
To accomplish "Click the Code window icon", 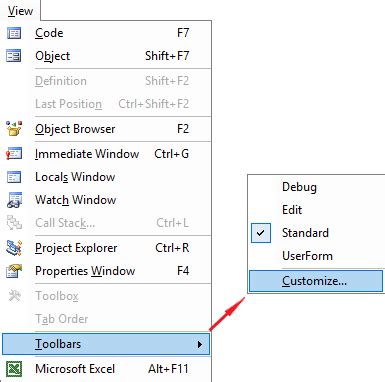I will click(14, 33).
